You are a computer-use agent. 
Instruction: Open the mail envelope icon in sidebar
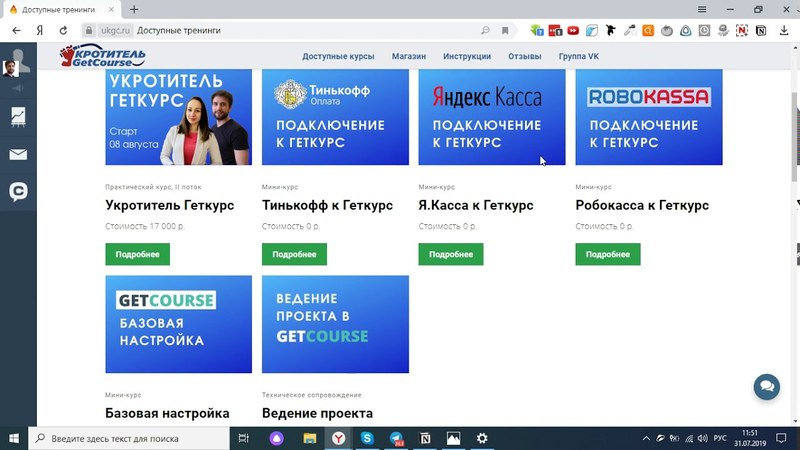18,154
